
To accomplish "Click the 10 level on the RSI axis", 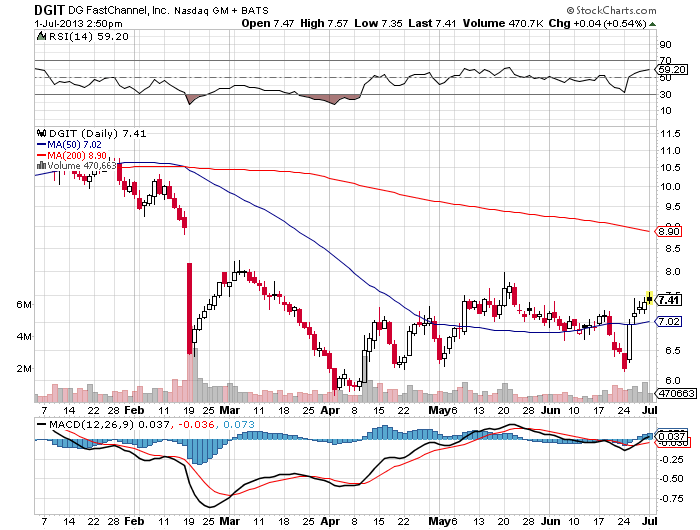I will pos(665,111).
